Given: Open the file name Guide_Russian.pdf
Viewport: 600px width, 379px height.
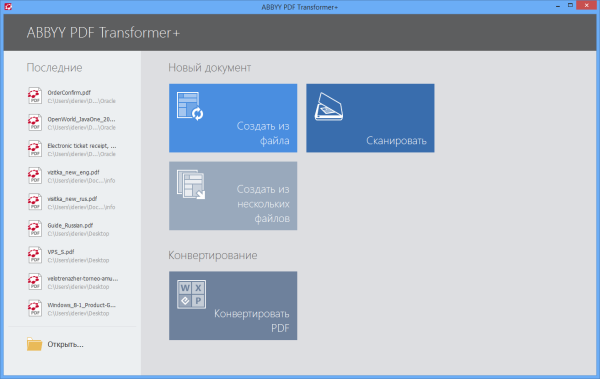Looking at the screenshot, I should tap(70, 225).
